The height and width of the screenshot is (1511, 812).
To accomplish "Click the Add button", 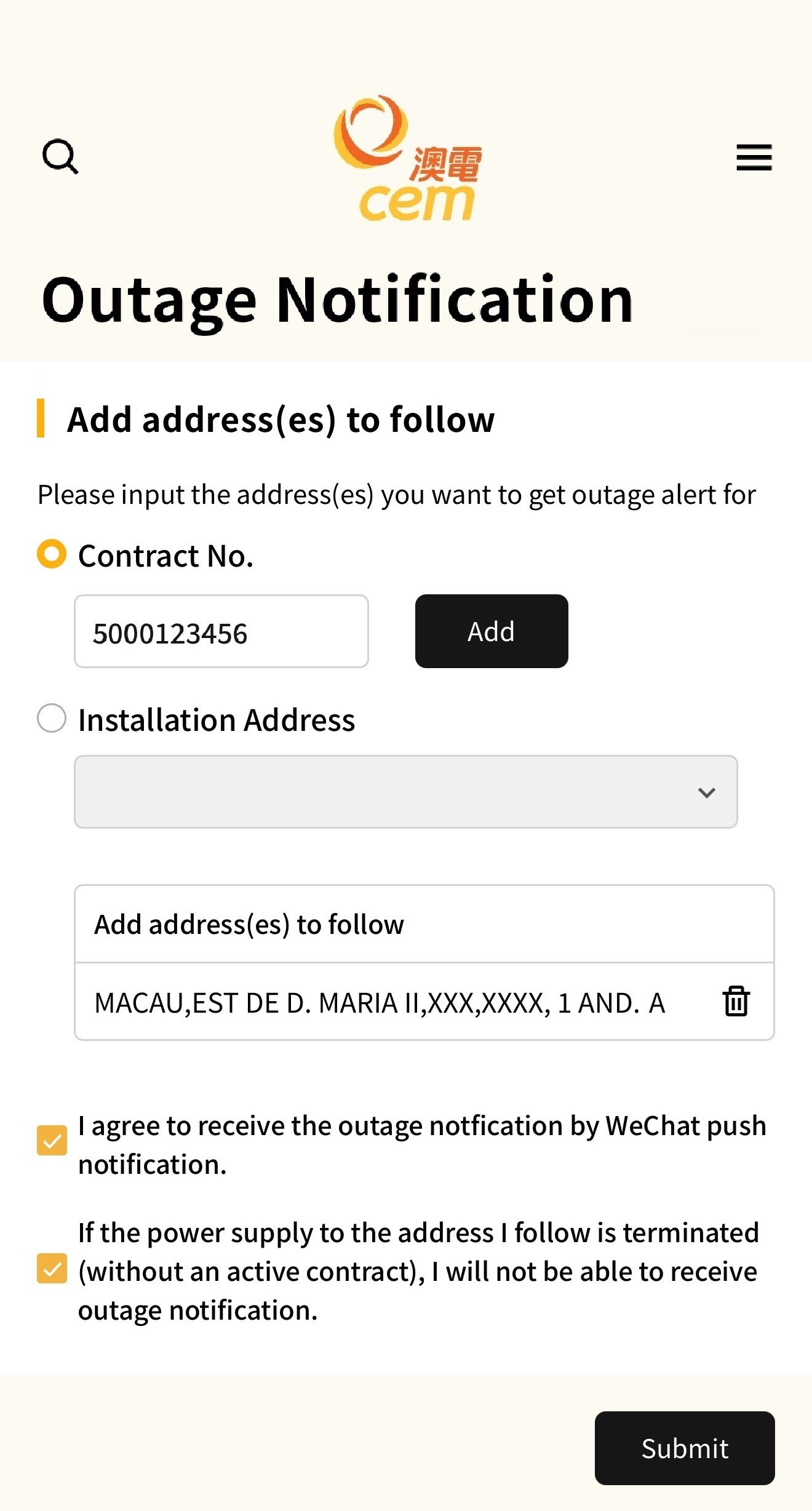I will click(x=492, y=631).
